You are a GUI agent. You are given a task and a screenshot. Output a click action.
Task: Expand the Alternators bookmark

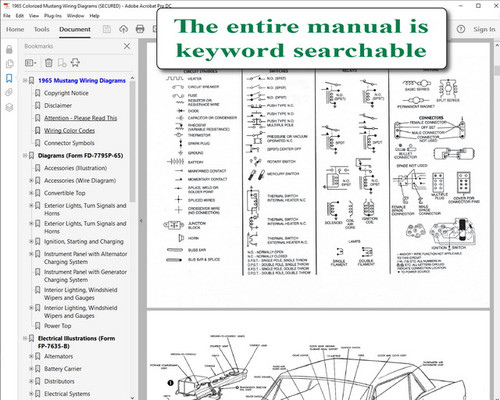(31, 356)
